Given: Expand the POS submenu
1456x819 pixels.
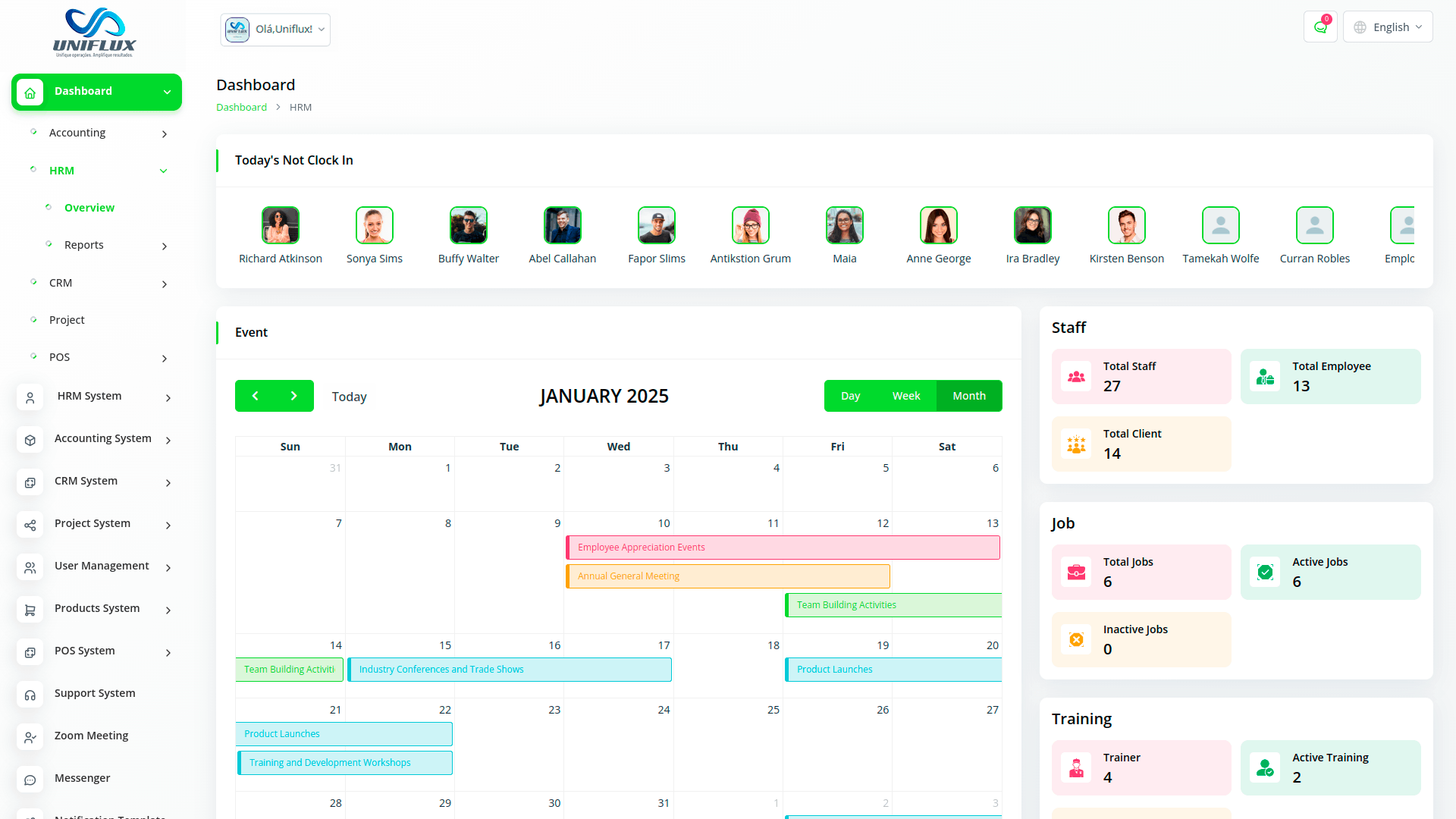Looking at the screenshot, I should (x=165, y=359).
